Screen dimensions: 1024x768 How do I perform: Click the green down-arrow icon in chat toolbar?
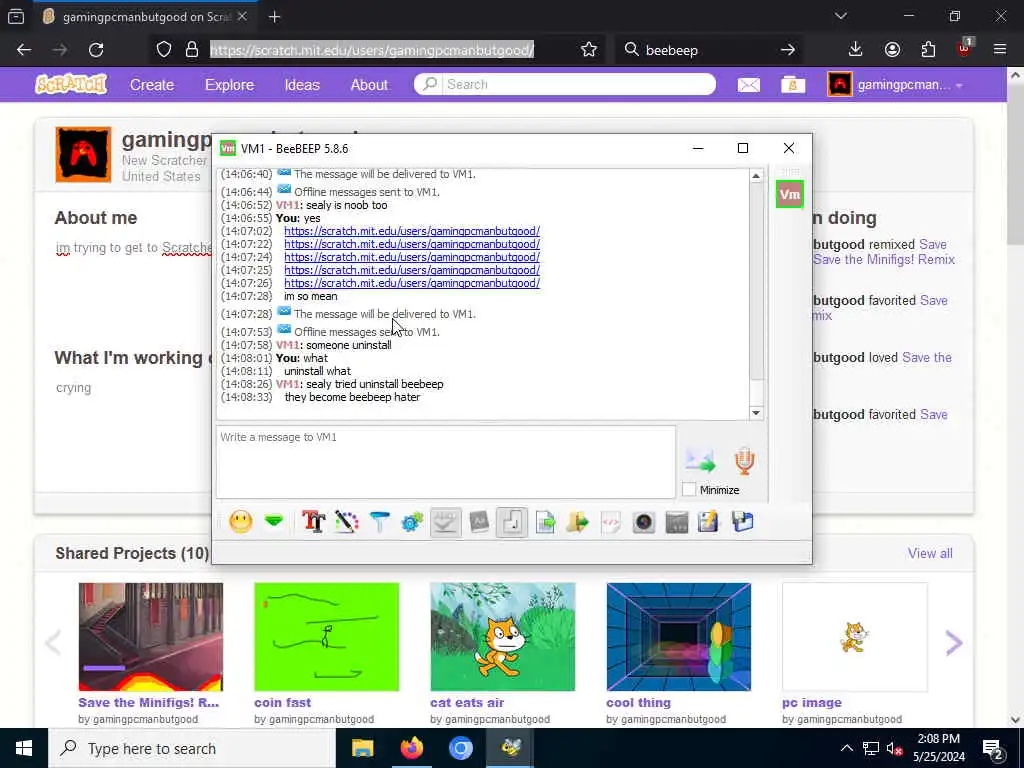pyautogui.click(x=274, y=521)
